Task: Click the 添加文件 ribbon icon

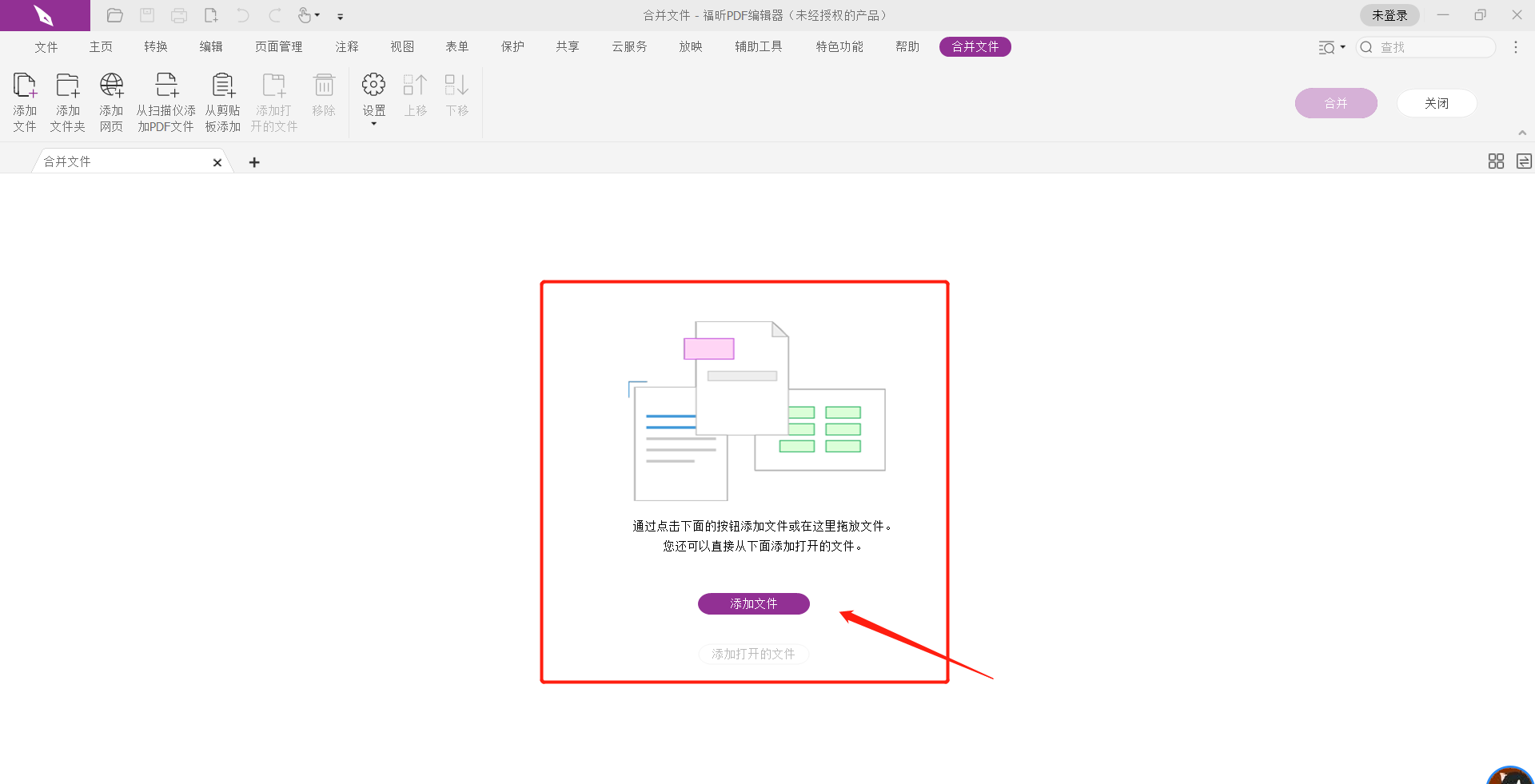Action: [x=25, y=84]
